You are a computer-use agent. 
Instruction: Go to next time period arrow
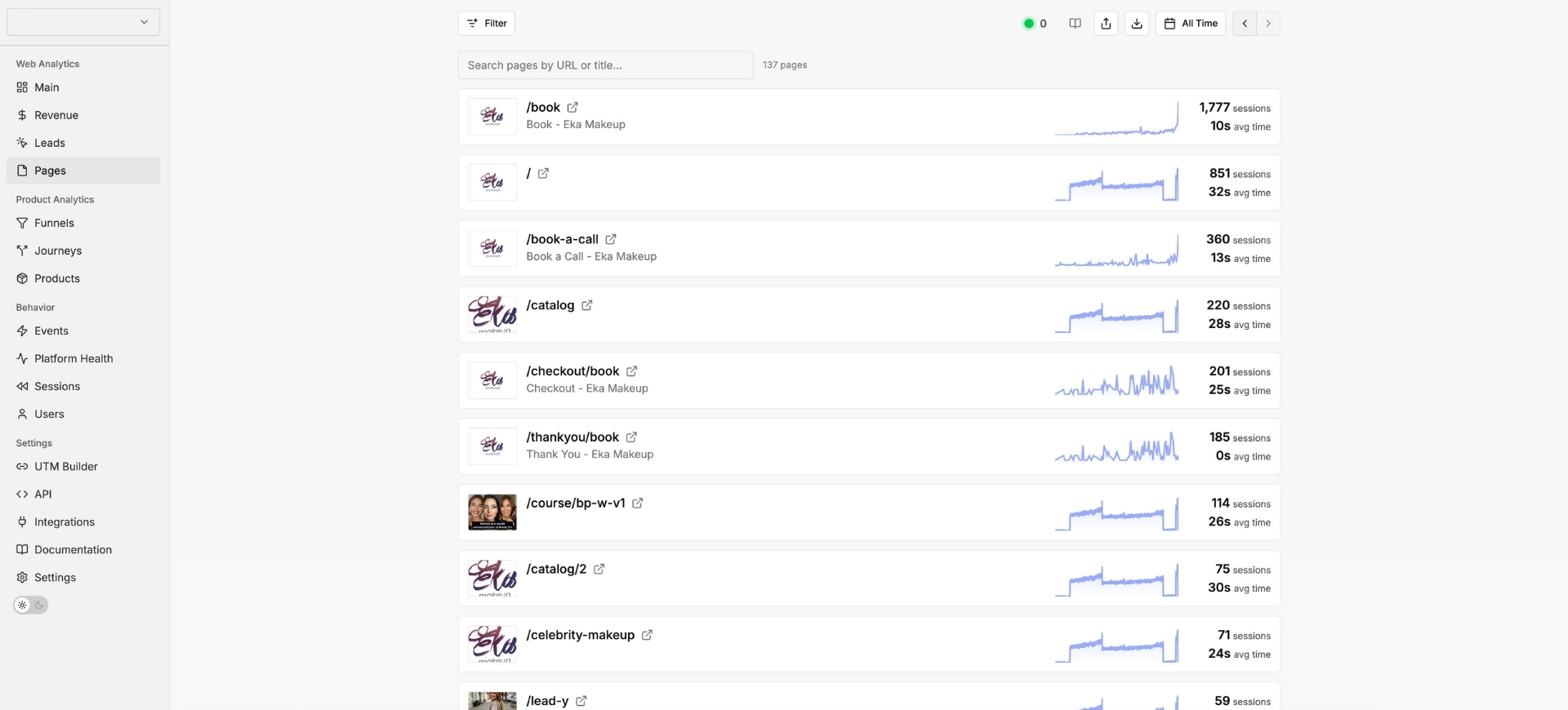pos(1268,24)
